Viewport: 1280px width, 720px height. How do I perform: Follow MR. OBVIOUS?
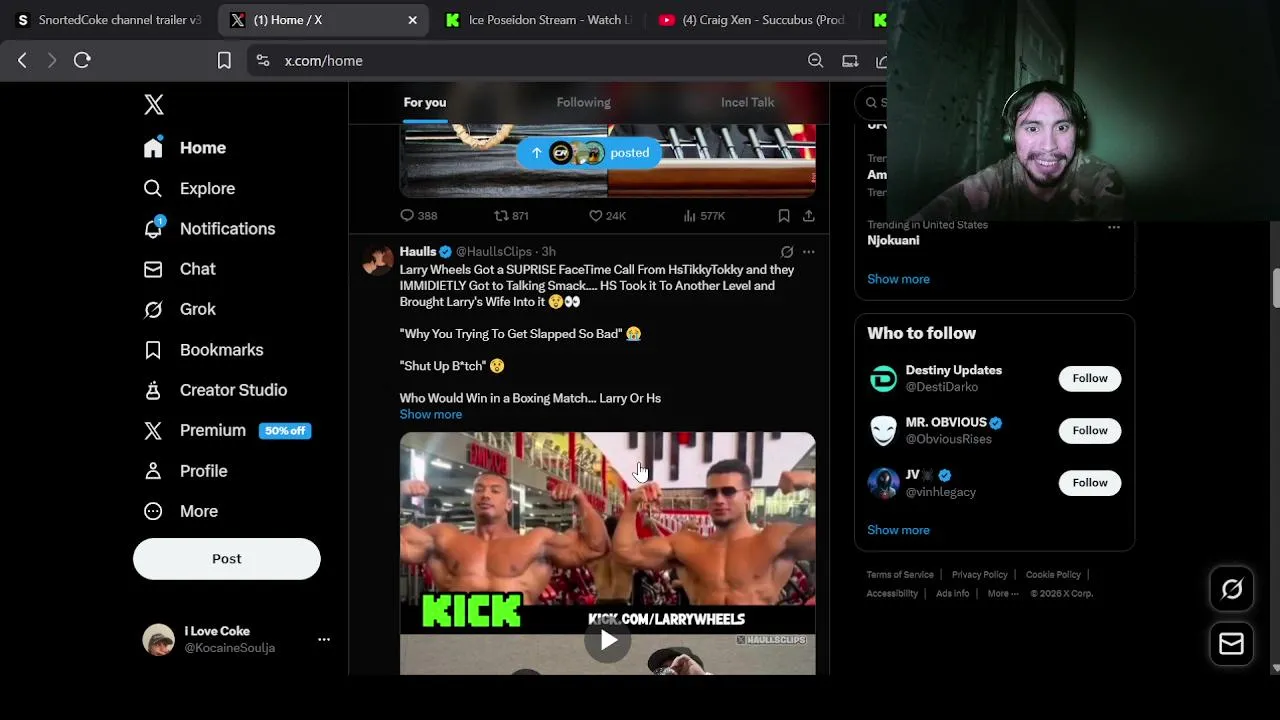(1090, 430)
